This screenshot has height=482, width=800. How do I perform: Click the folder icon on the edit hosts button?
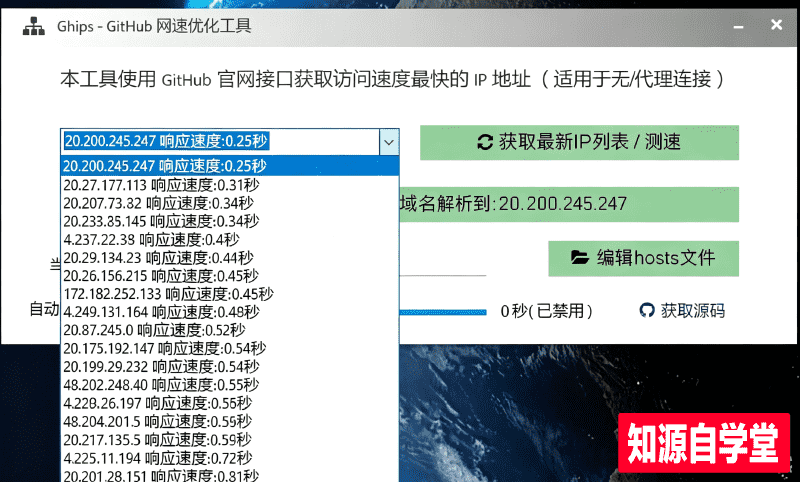[x=580, y=258]
